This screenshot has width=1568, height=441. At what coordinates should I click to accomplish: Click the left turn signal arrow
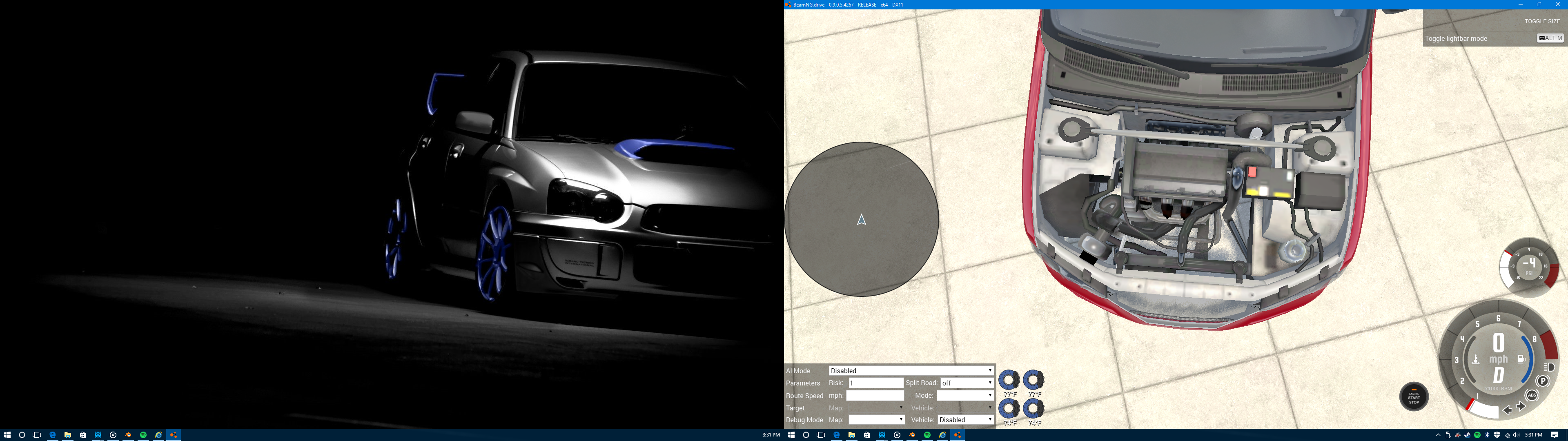(x=1507, y=410)
